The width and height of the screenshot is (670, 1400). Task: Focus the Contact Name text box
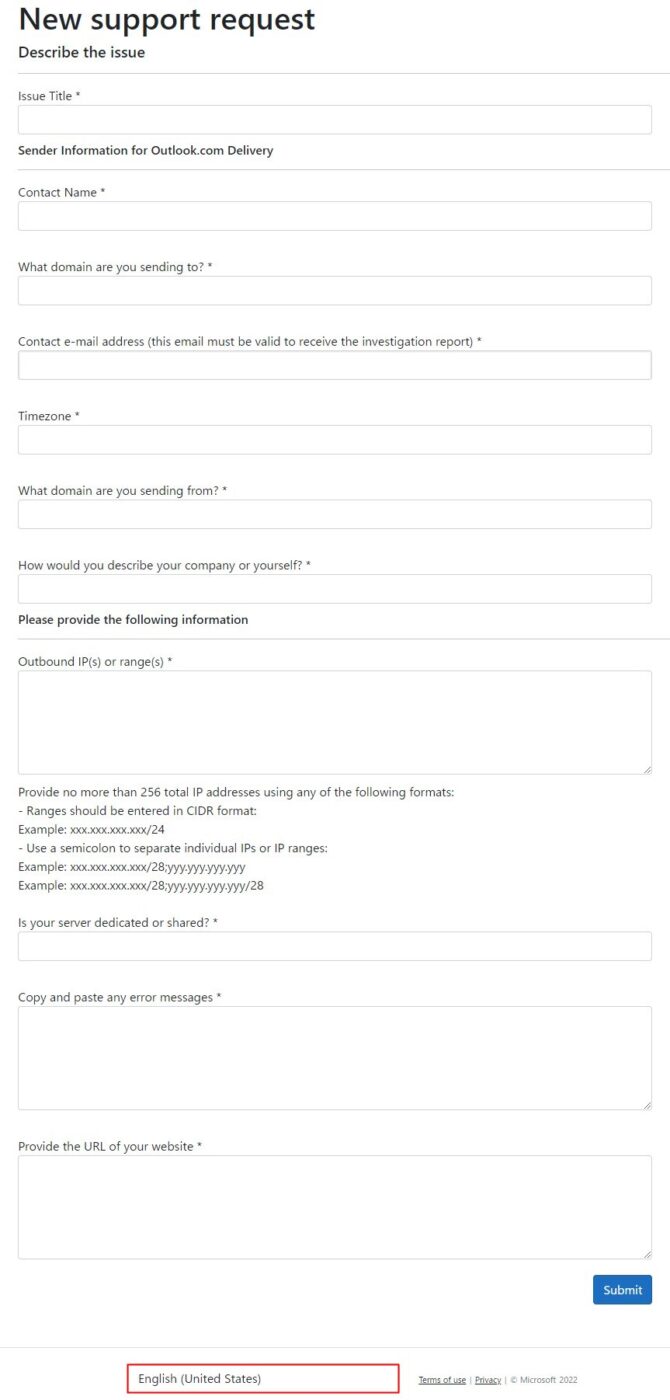(x=334, y=216)
